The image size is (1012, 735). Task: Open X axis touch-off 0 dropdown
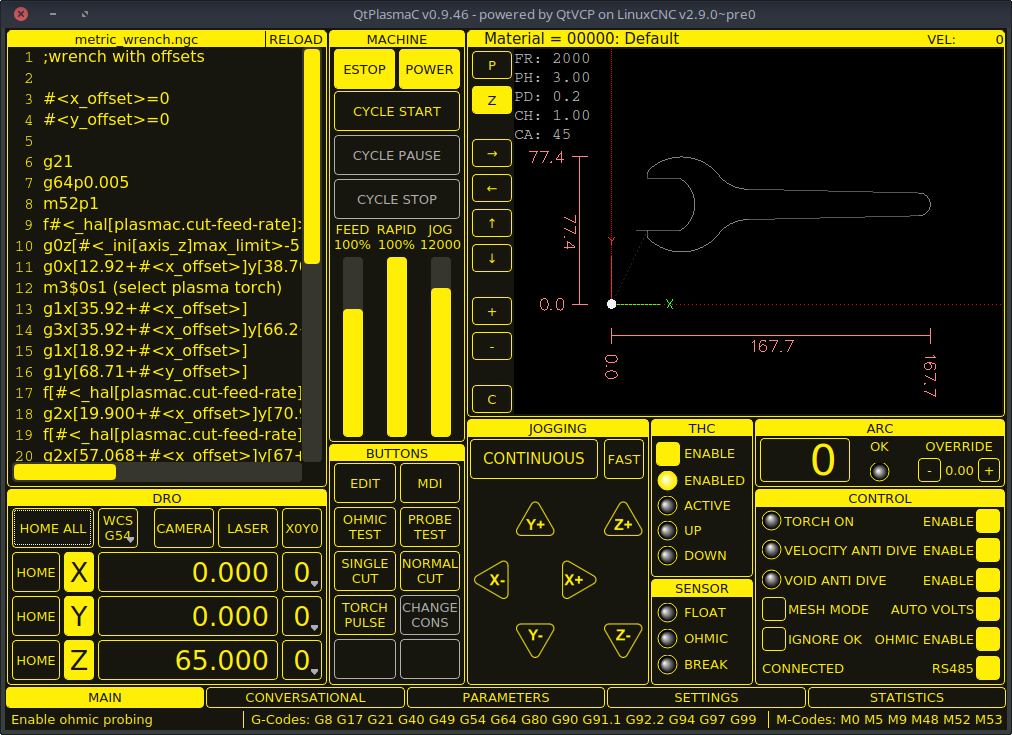point(302,572)
